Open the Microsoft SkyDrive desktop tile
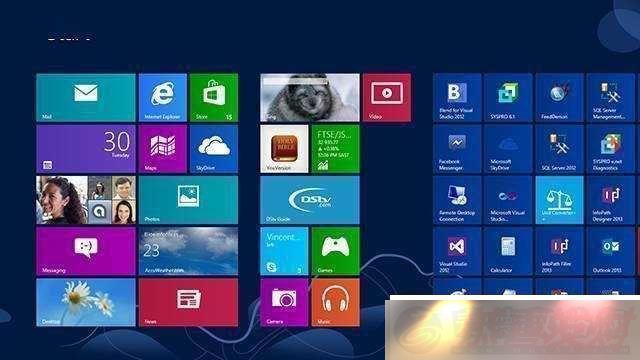Image resolution: width=640 pixels, height=360 pixels. coord(508,149)
